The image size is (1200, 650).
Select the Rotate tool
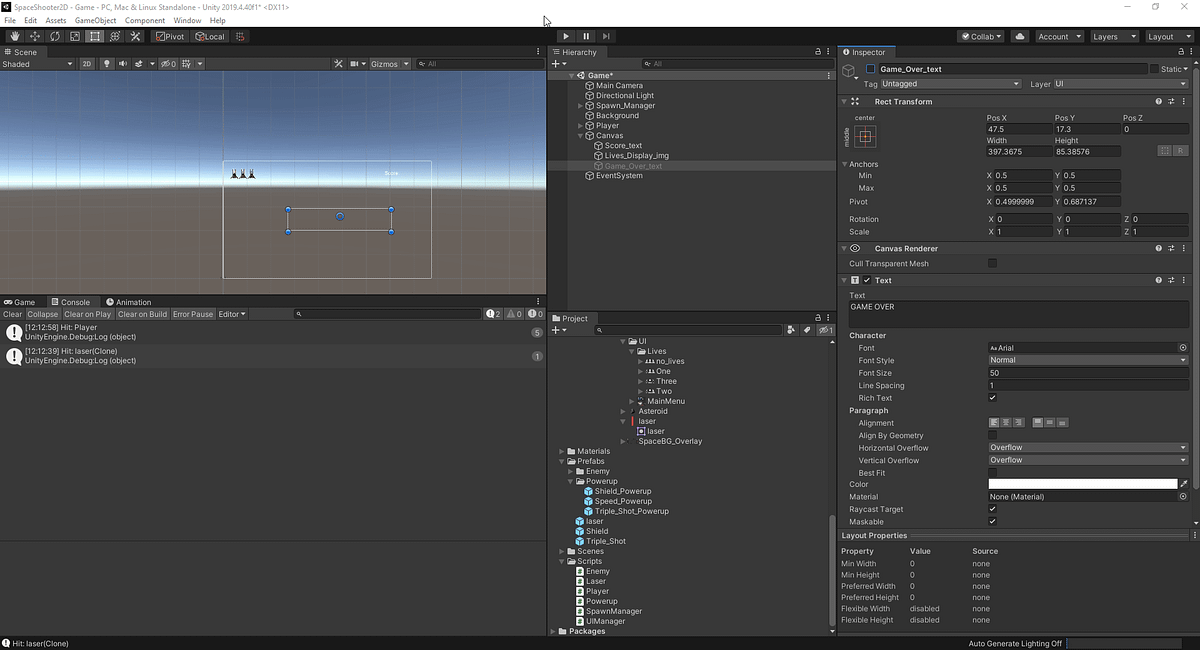[x=53, y=36]
